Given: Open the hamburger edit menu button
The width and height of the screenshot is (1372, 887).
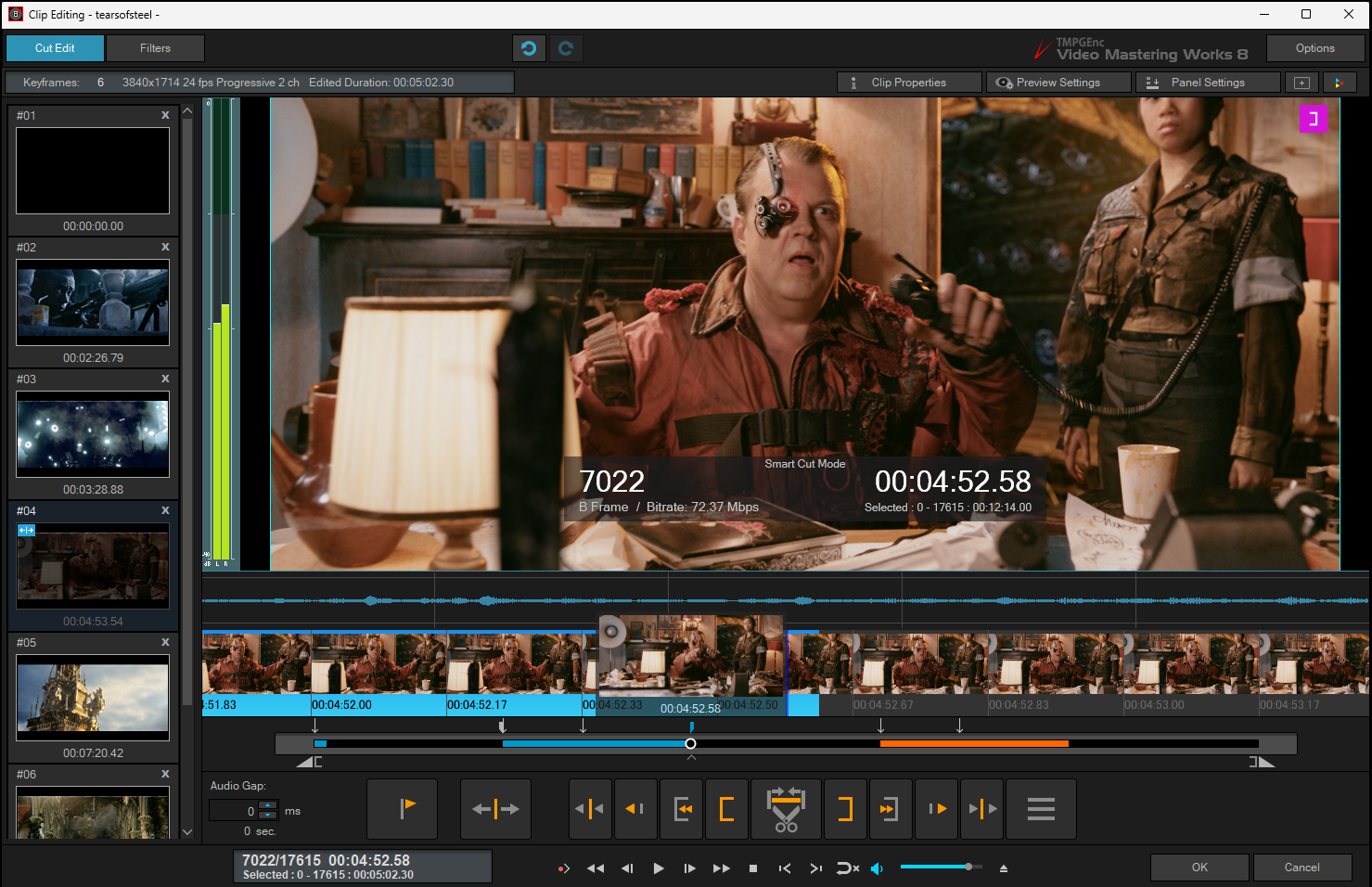Looking at the screenshot, I should [x=1041, y=809].
